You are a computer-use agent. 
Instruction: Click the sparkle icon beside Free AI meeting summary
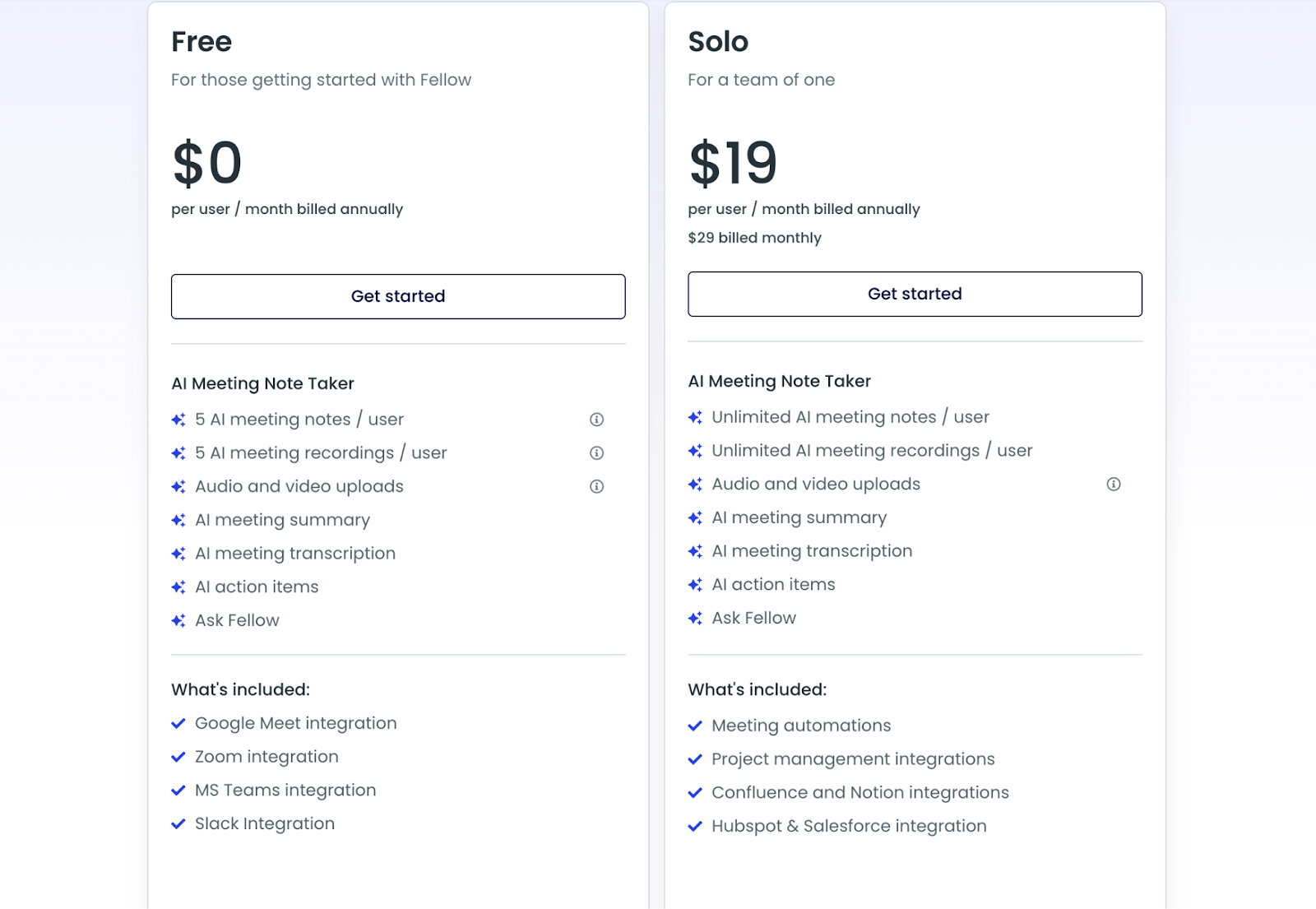pyautogui.click(x=178, y=520)
